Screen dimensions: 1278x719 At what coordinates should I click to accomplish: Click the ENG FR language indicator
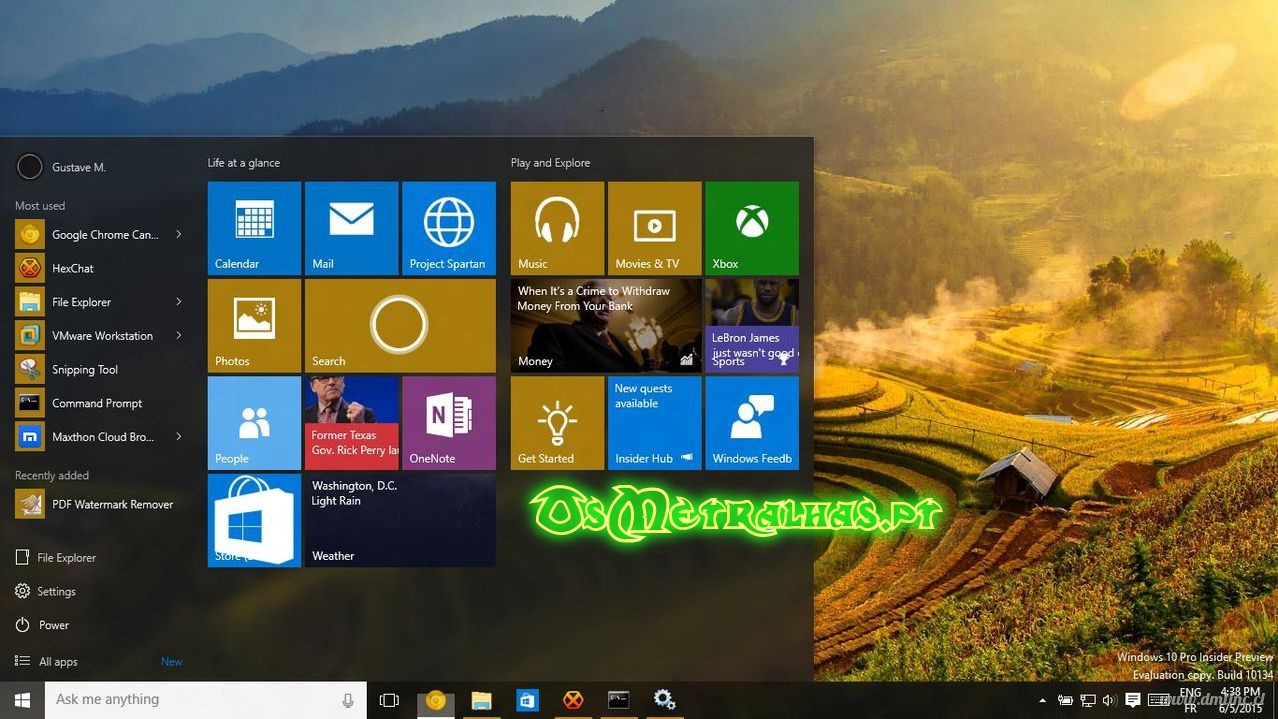point(1190,700)
